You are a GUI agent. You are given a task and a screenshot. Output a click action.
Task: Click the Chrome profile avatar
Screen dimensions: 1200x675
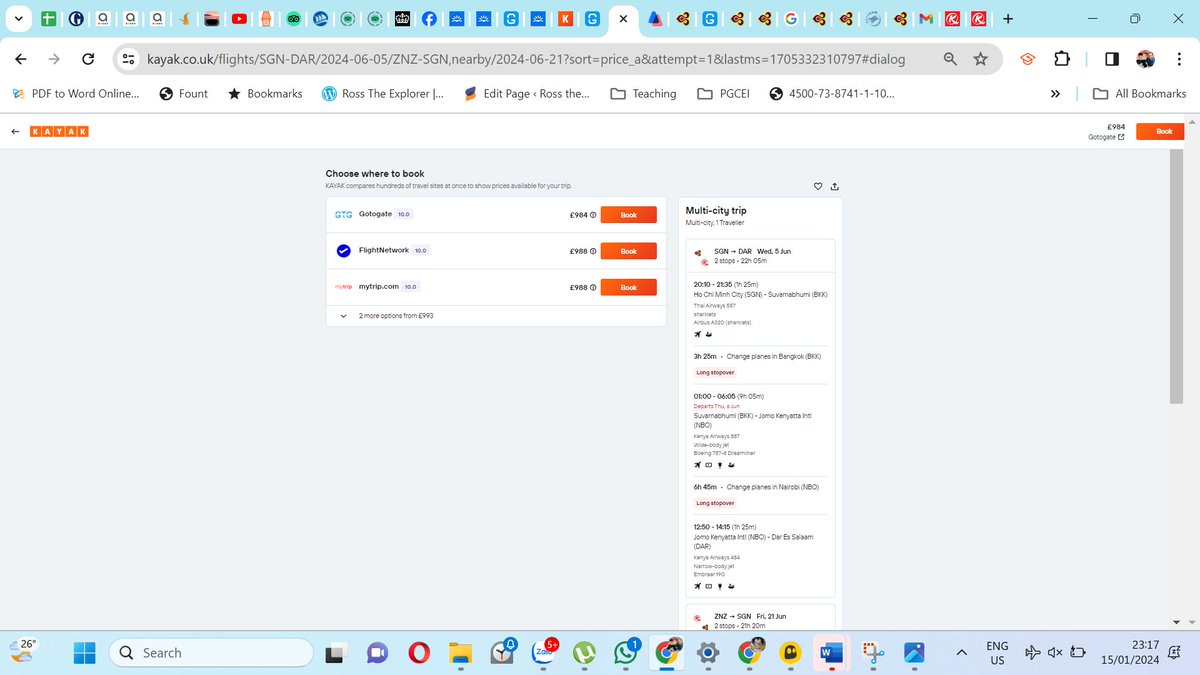point(1145,60)
